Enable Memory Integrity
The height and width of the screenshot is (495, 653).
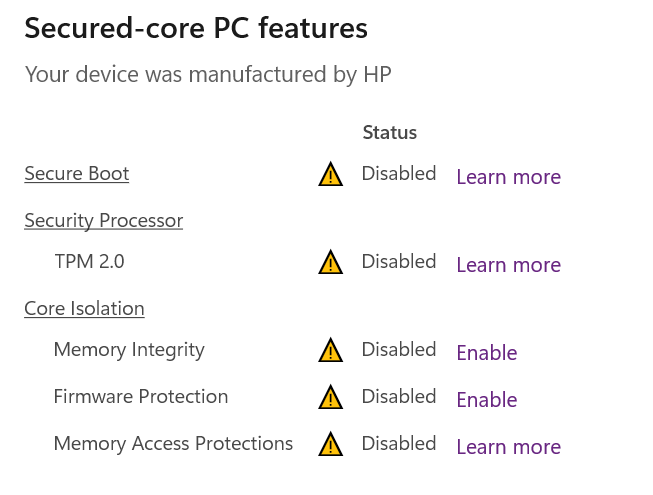[x=487, y=353]
